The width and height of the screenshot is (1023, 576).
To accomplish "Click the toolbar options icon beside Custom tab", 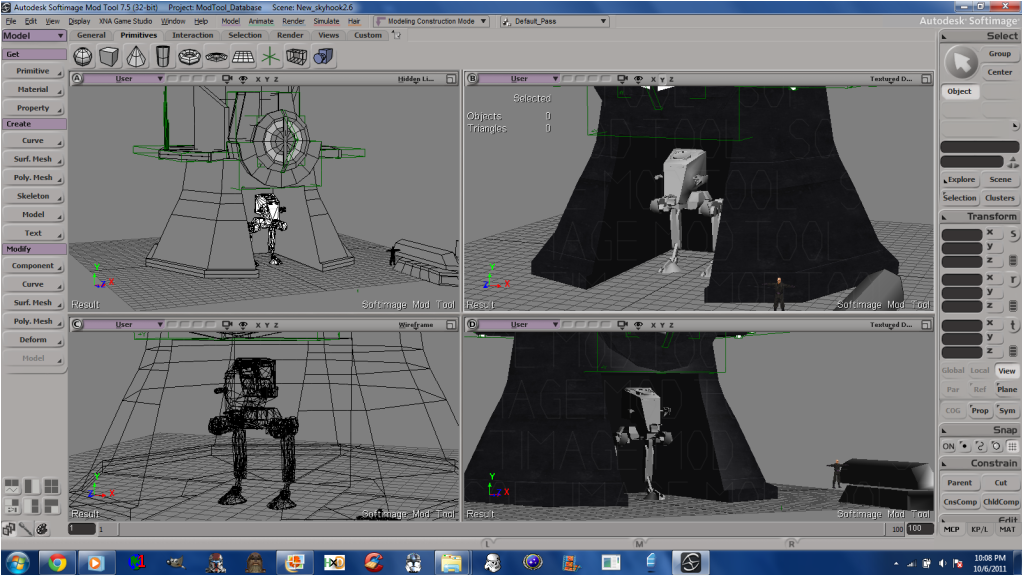I will click(396, 35).
